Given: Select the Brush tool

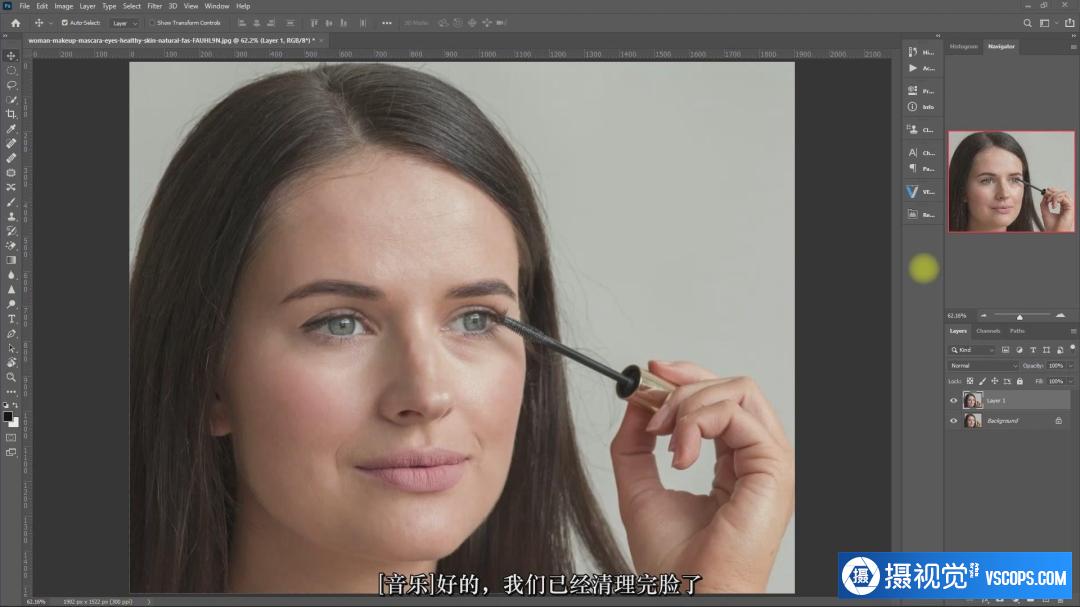Looking at the screenshot, I should click(x=11, y=202).
